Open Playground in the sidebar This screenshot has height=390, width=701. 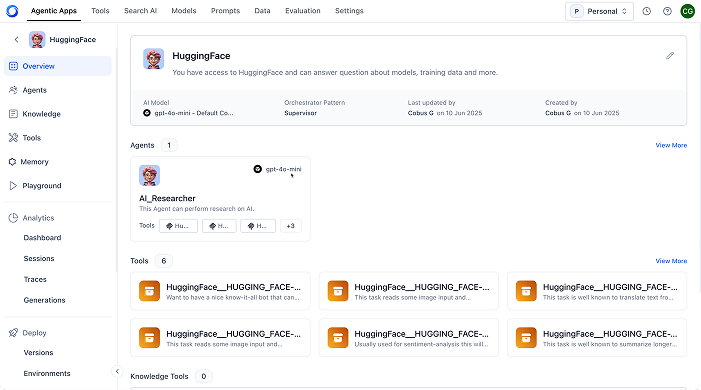pos(58,186)
